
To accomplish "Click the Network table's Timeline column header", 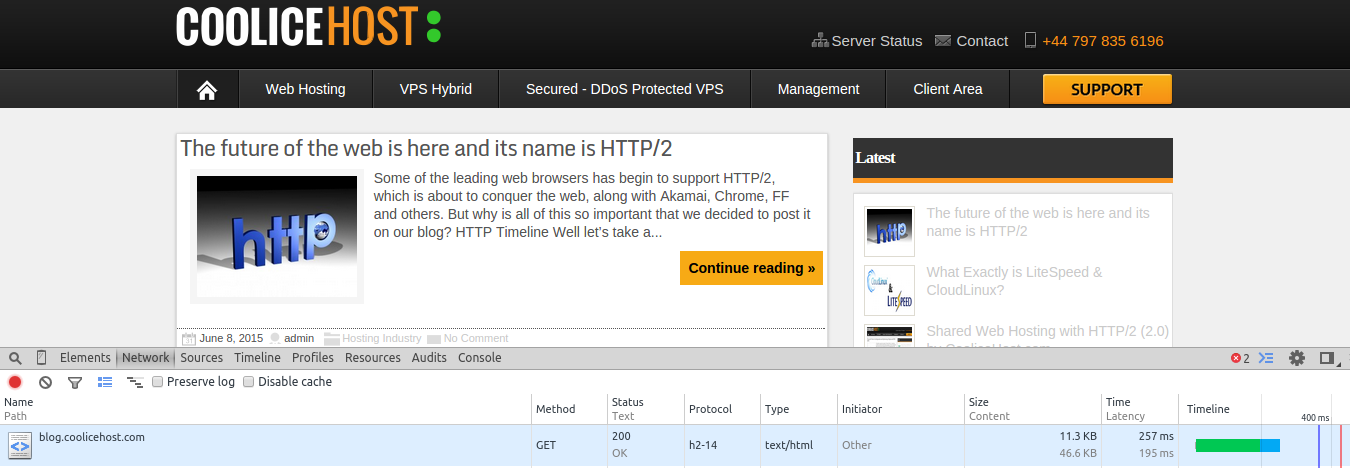I will pyautogui.click(x=1265, y=409).
